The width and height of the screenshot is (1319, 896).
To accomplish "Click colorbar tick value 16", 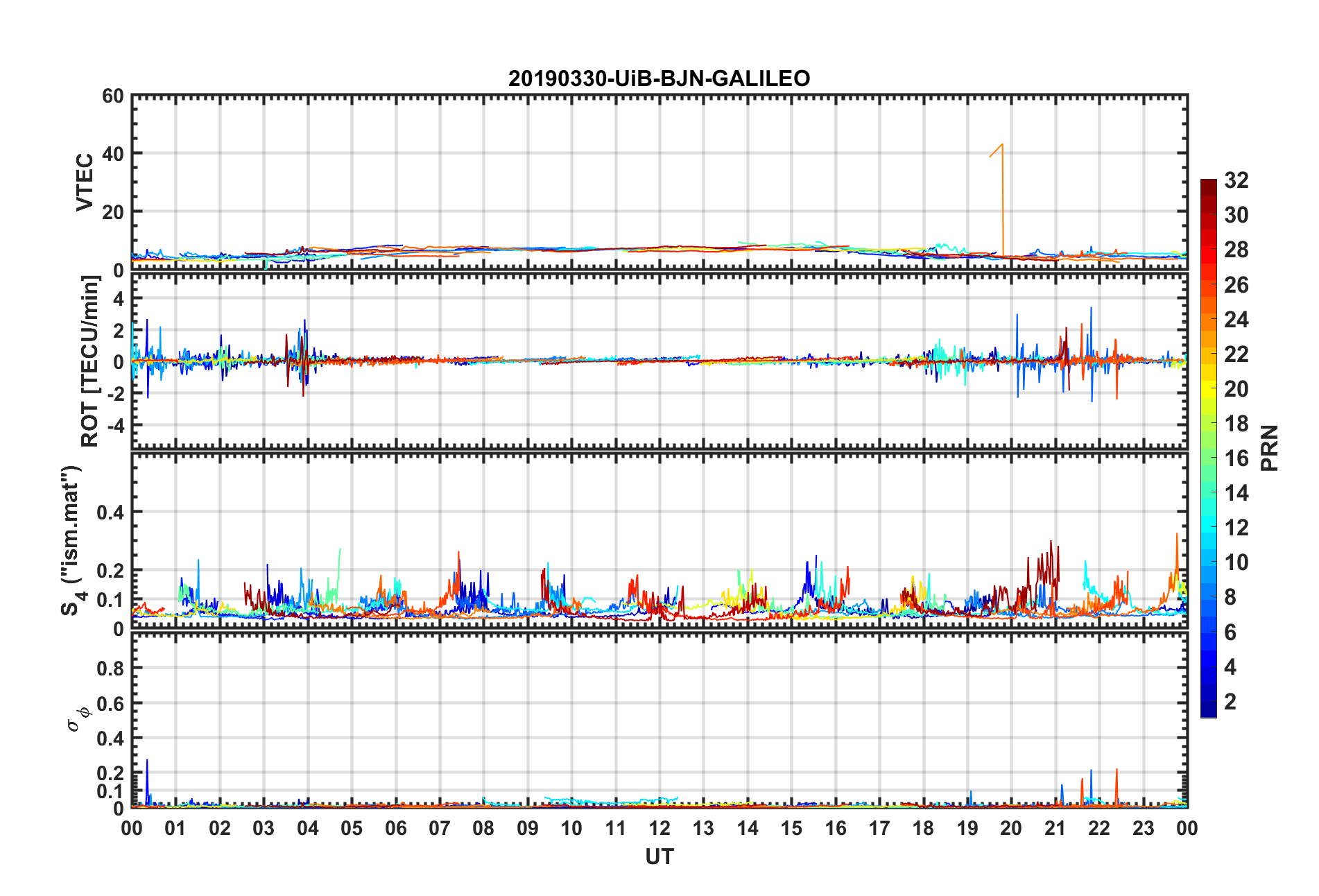I will click(1236, 458).
